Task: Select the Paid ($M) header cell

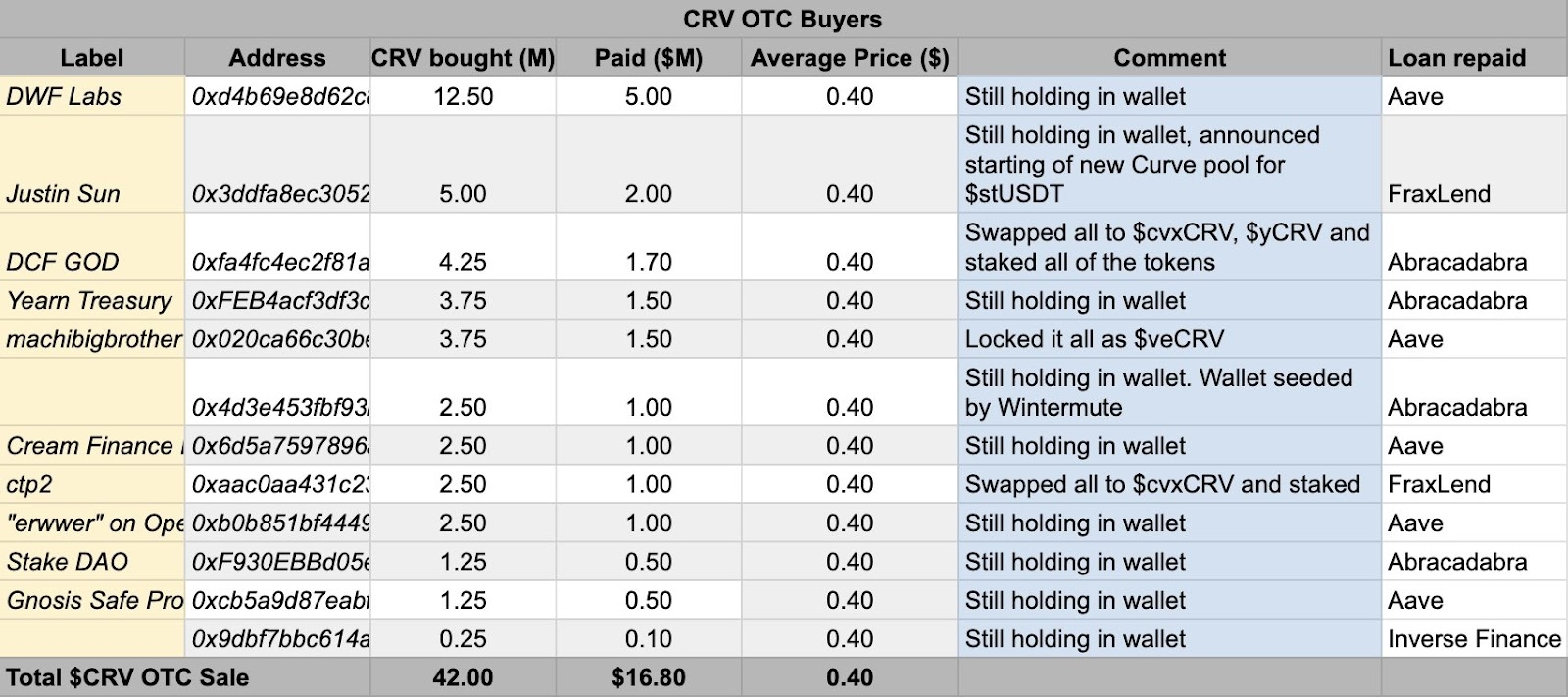Action: click(649, 58)
